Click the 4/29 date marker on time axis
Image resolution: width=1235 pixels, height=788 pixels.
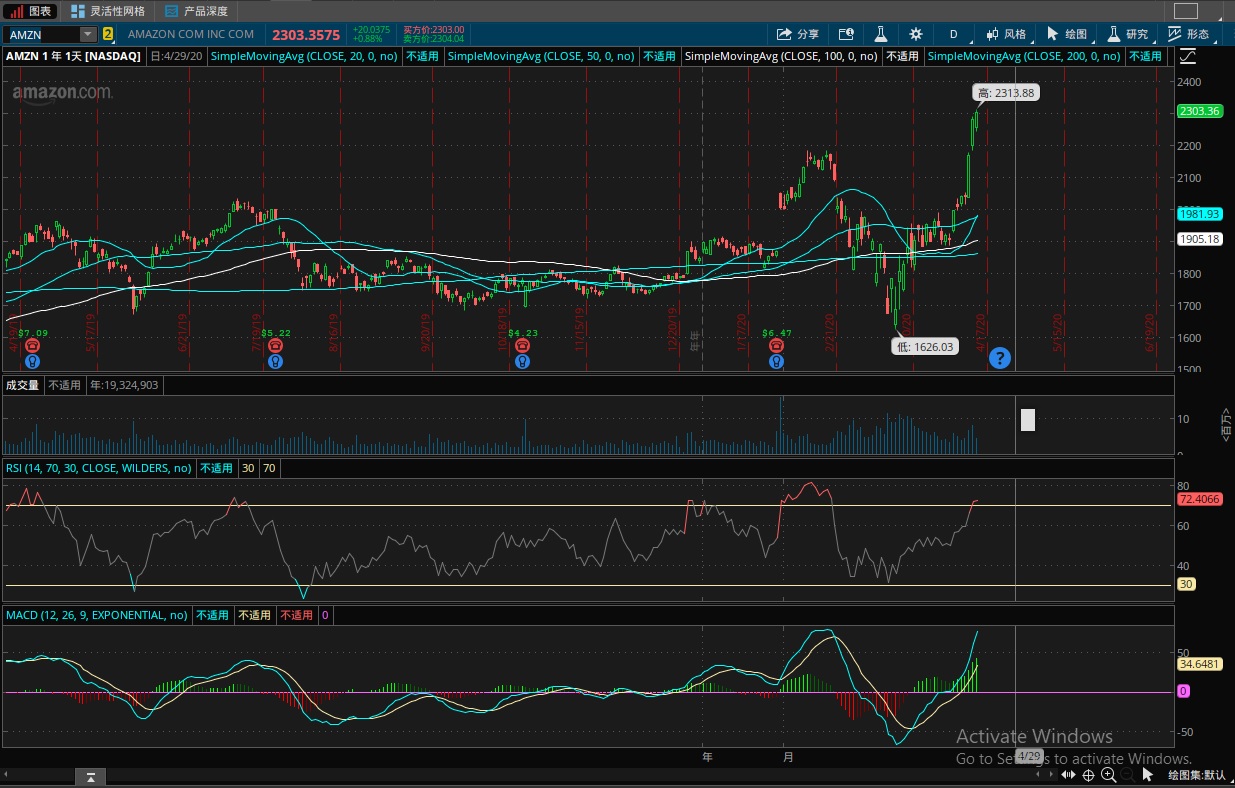(1029, 756)
